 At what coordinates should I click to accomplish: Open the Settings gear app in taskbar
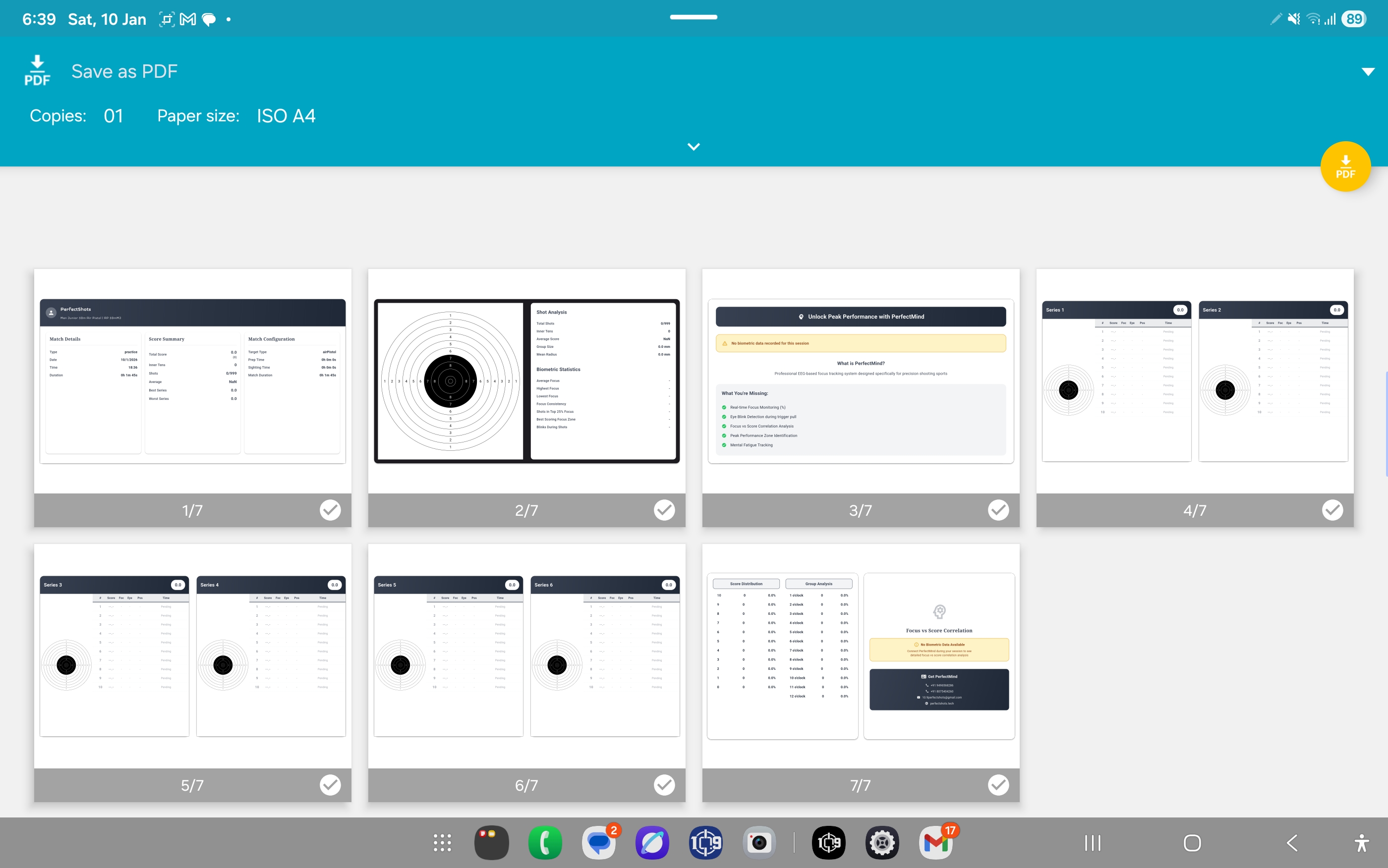[882, 843]
